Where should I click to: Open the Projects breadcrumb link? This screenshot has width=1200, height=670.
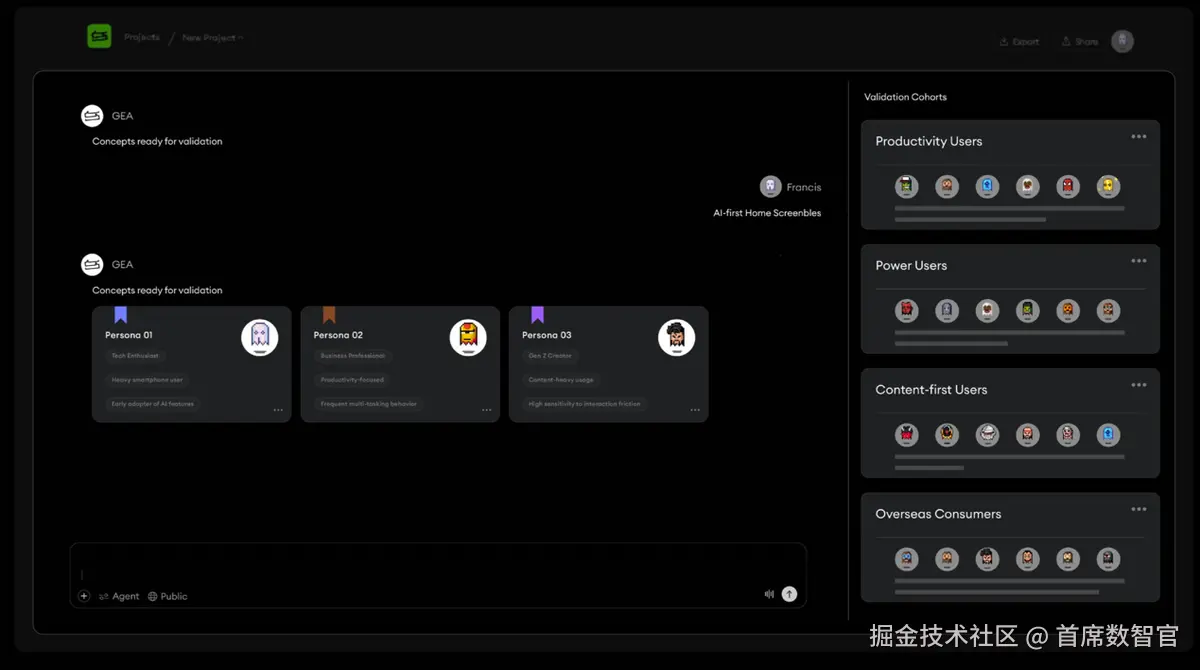point(141,37)
